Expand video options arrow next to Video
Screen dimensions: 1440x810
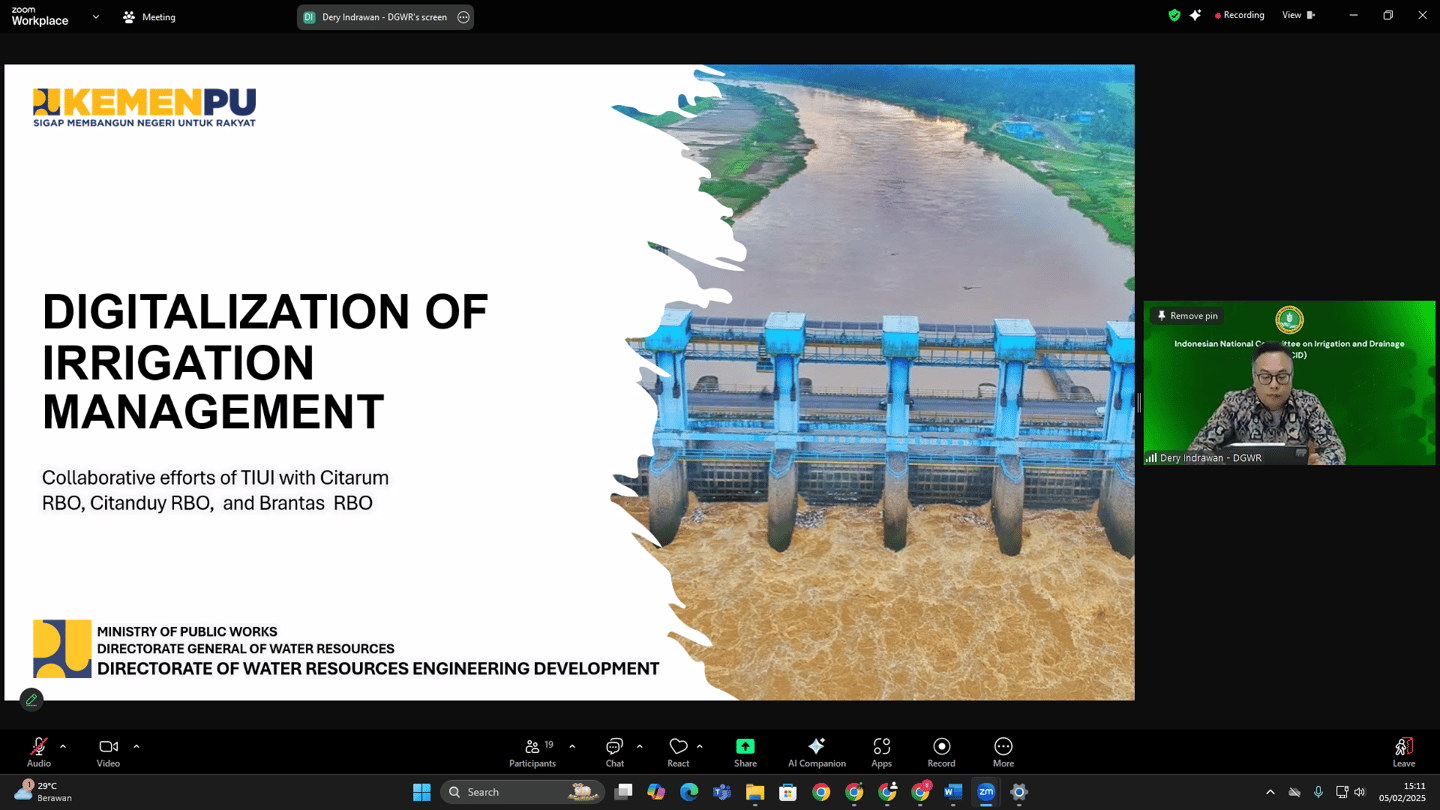click(x=136, y=747)
